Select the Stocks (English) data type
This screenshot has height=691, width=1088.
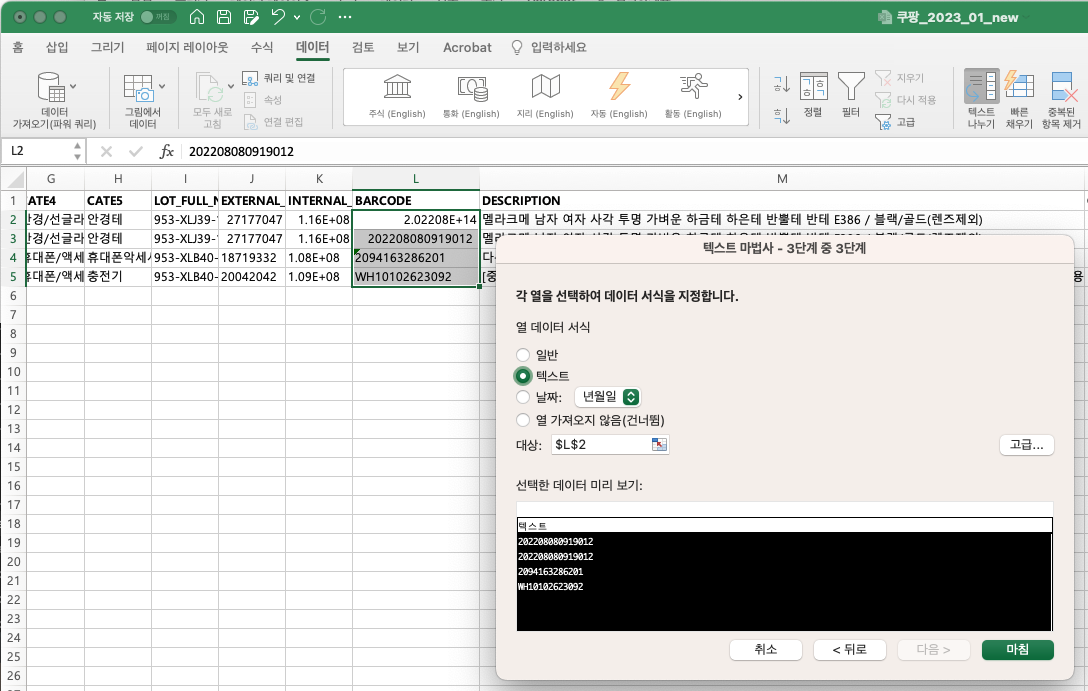tap(397, 88)
